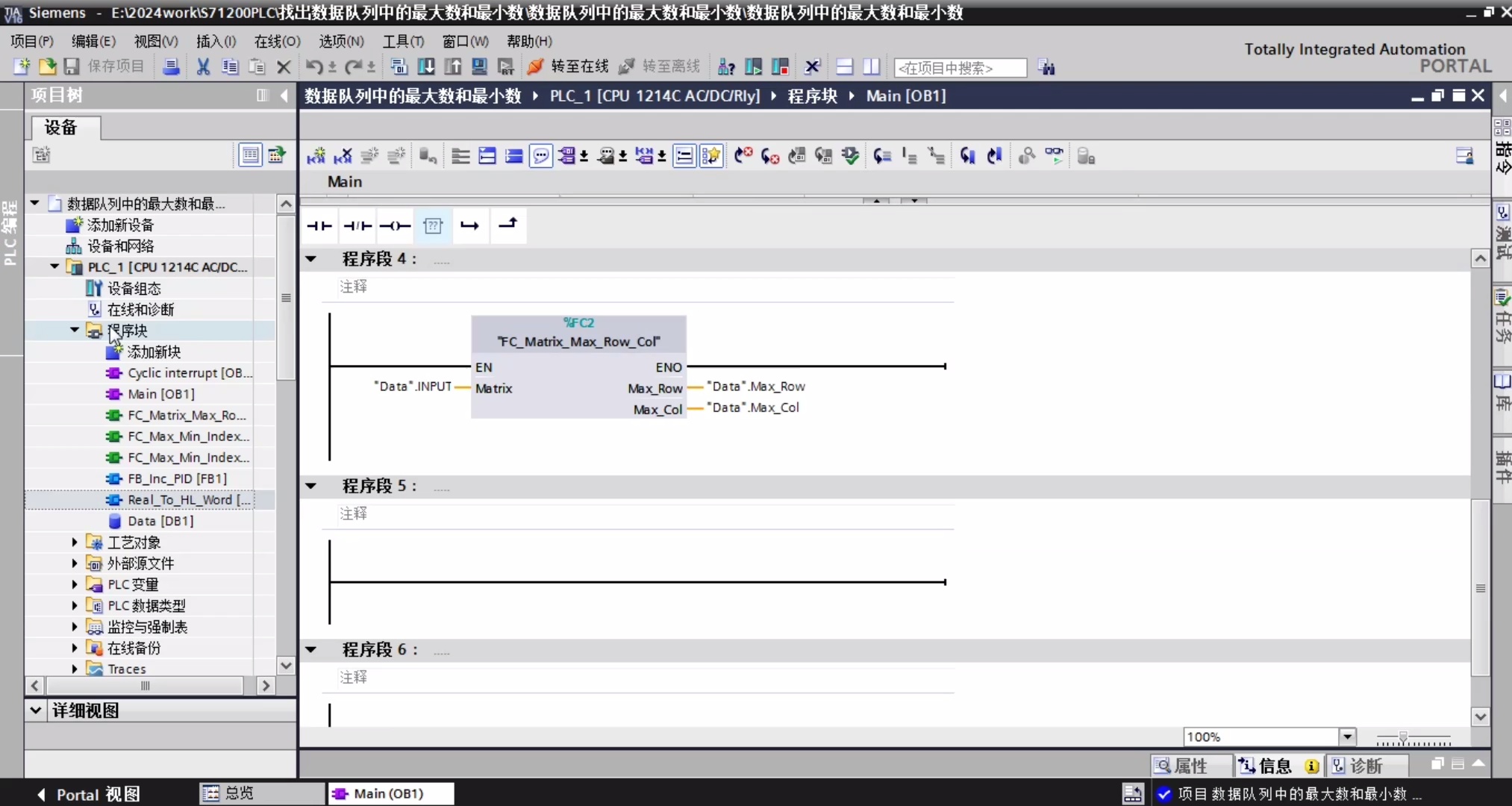This screenshot has width=1512, height=806.
Task: Insert an empty box instruction
Action: (x=433, y=225)
